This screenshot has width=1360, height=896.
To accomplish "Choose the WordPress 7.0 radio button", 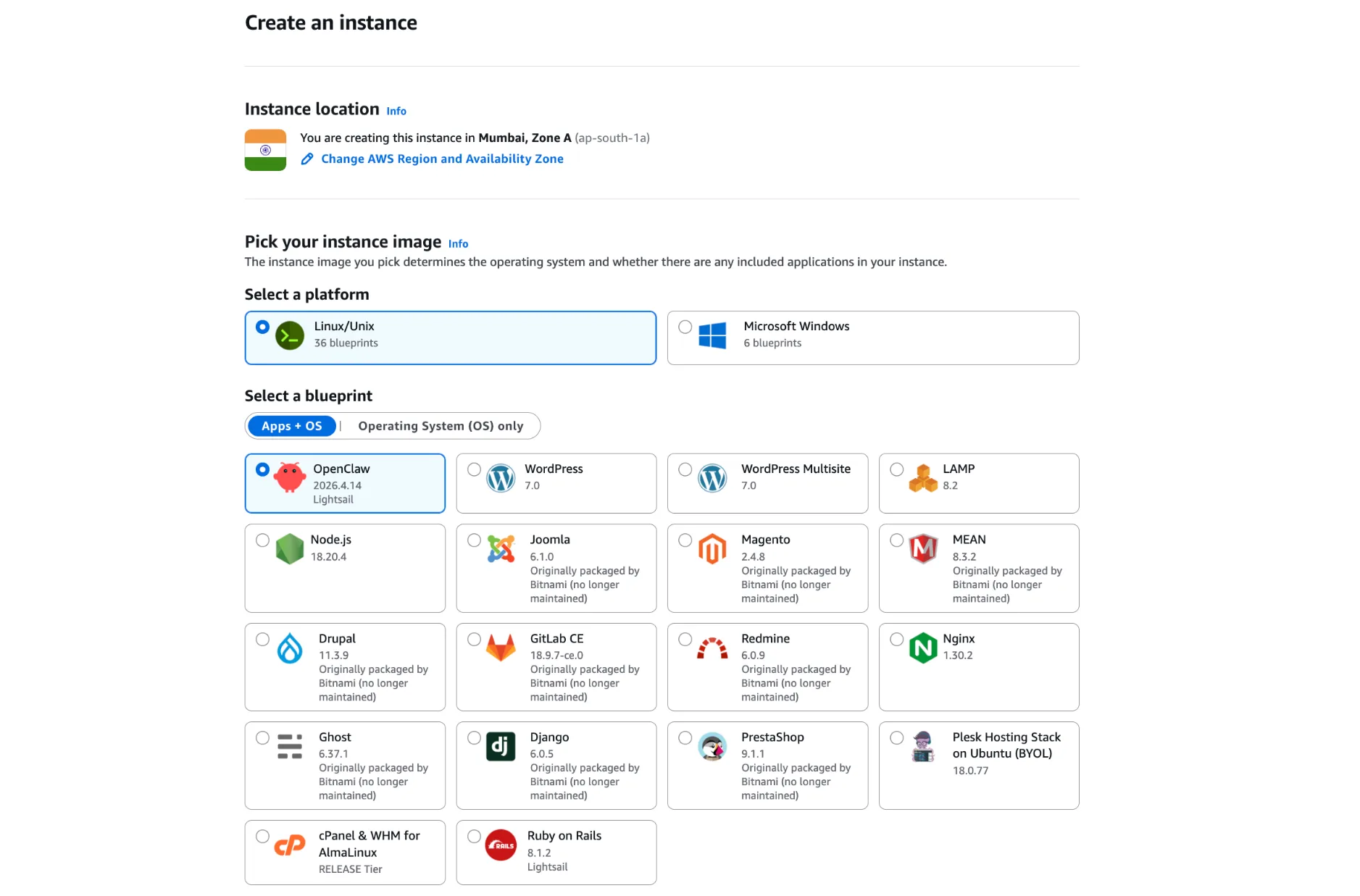I will click(x=474, y=469).
